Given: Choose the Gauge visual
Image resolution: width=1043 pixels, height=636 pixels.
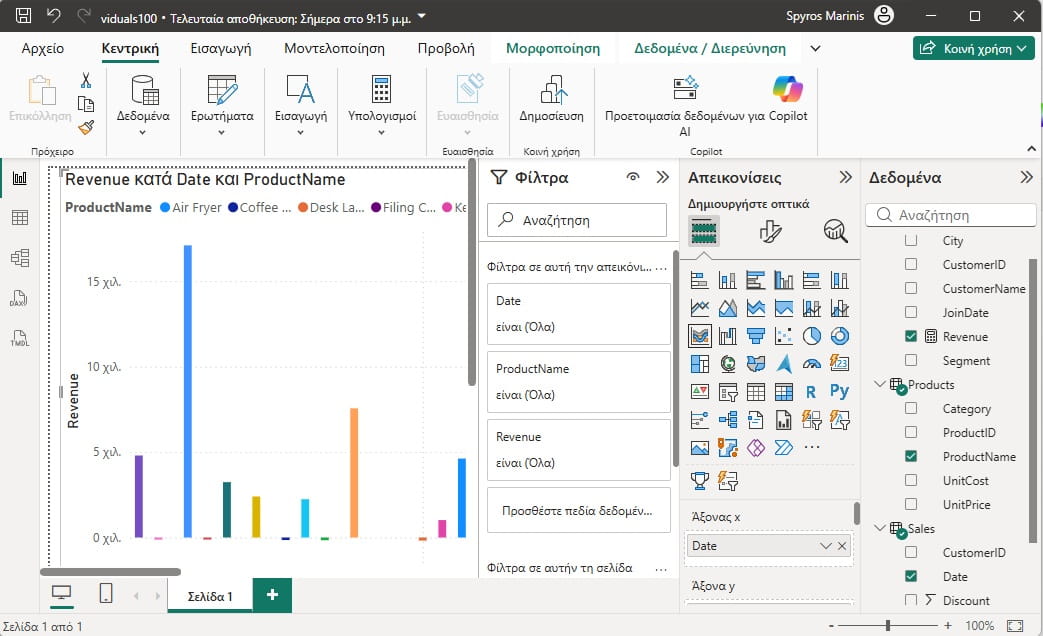Looking at the screenshot, I should [812, 364].
